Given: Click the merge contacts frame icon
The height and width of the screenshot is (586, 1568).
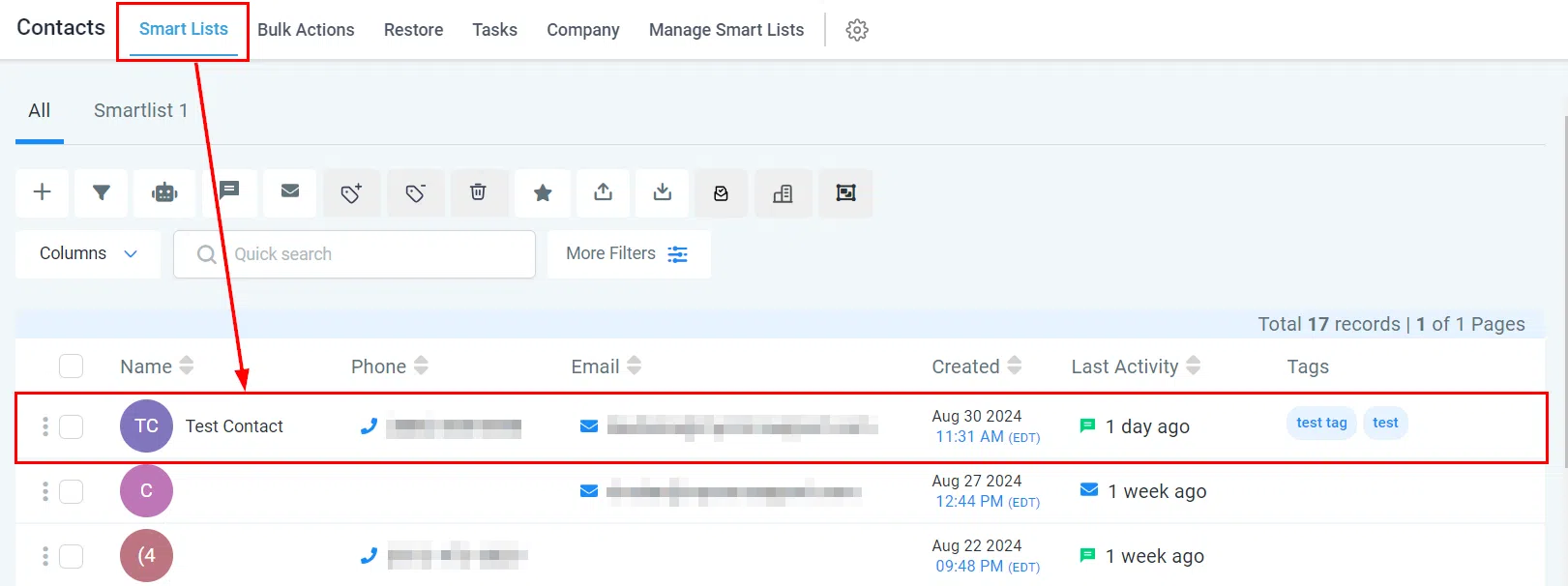Looking at the screenshot, I should (845, 192).
